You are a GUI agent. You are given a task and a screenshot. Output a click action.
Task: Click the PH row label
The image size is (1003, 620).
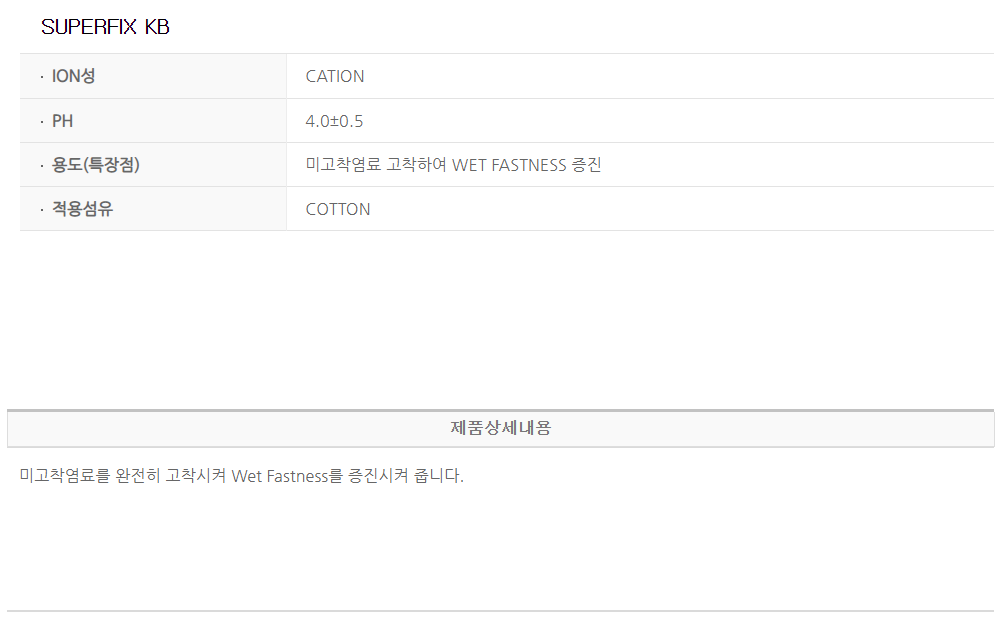(62, 121)
